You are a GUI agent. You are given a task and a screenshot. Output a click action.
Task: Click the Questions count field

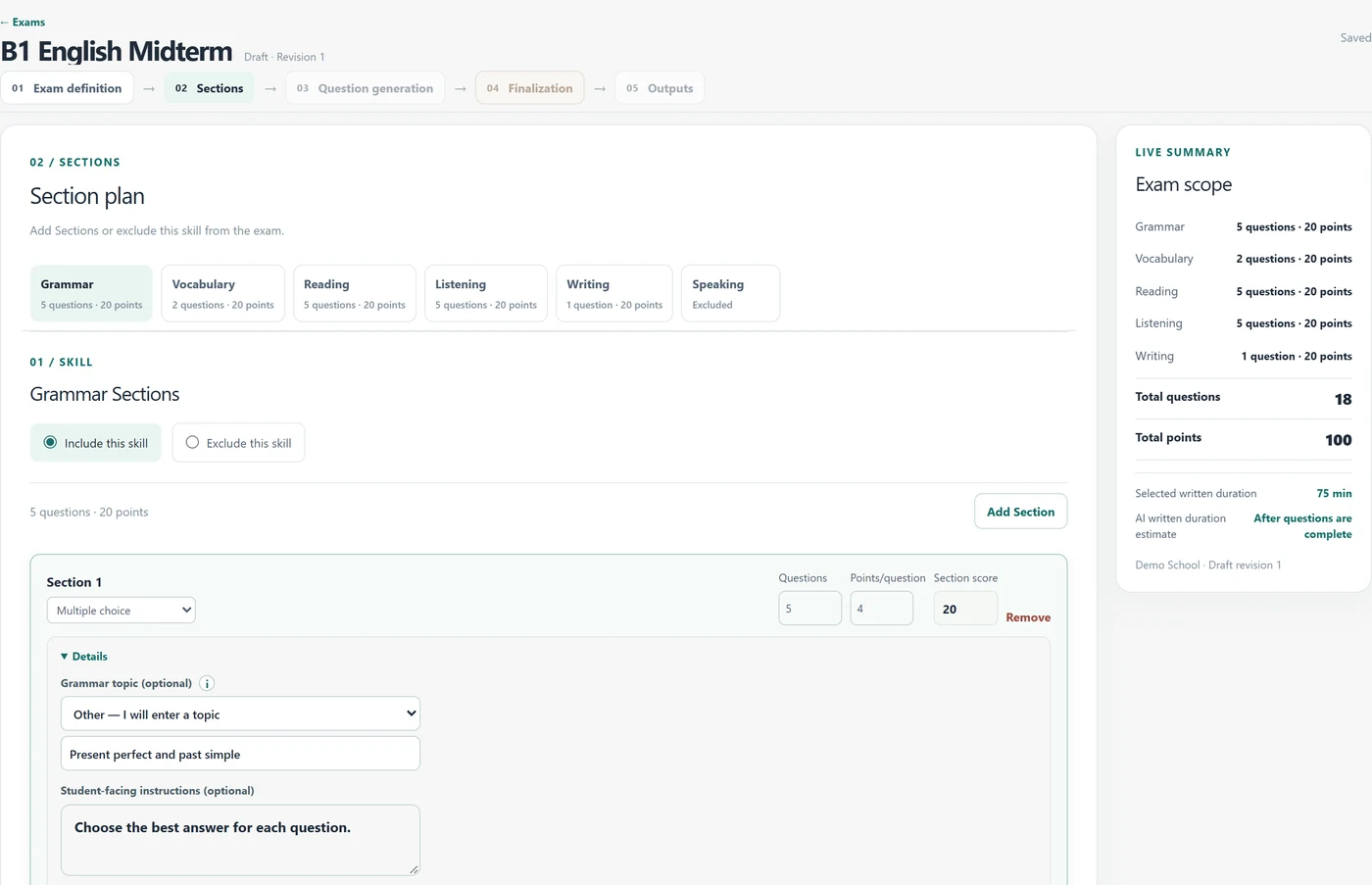(809, 609)
